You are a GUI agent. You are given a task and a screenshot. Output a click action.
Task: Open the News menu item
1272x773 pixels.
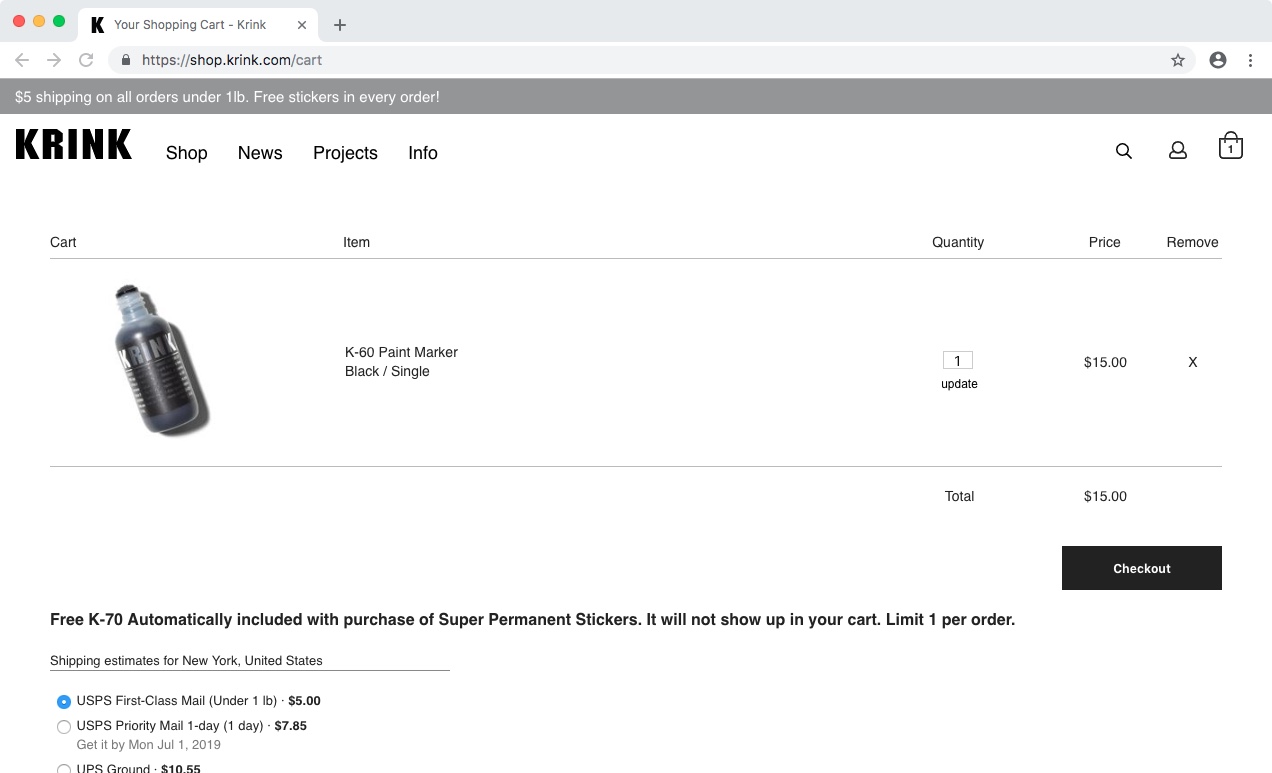[260, 153]
